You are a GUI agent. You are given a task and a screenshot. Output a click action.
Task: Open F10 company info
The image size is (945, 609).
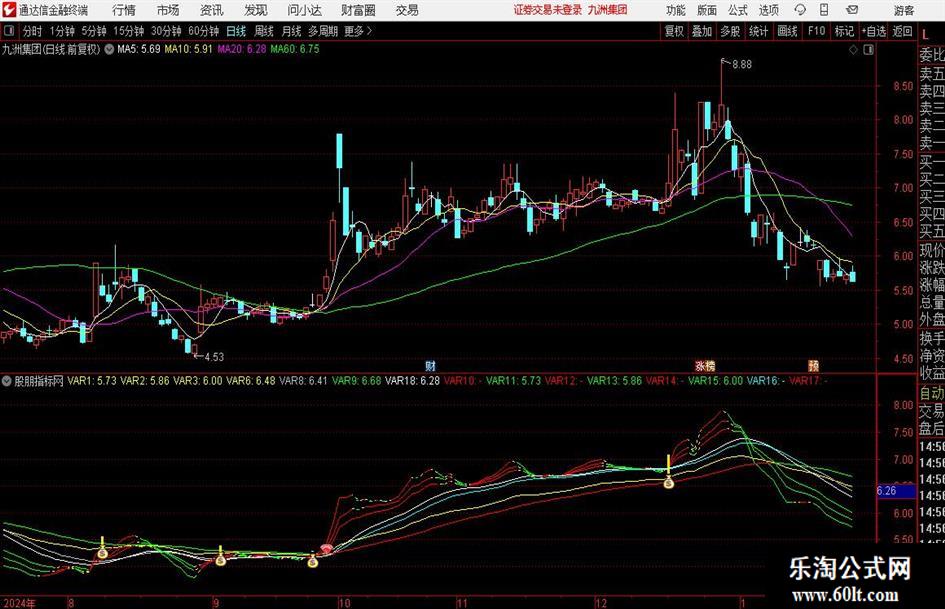click(x=817, y=31)
